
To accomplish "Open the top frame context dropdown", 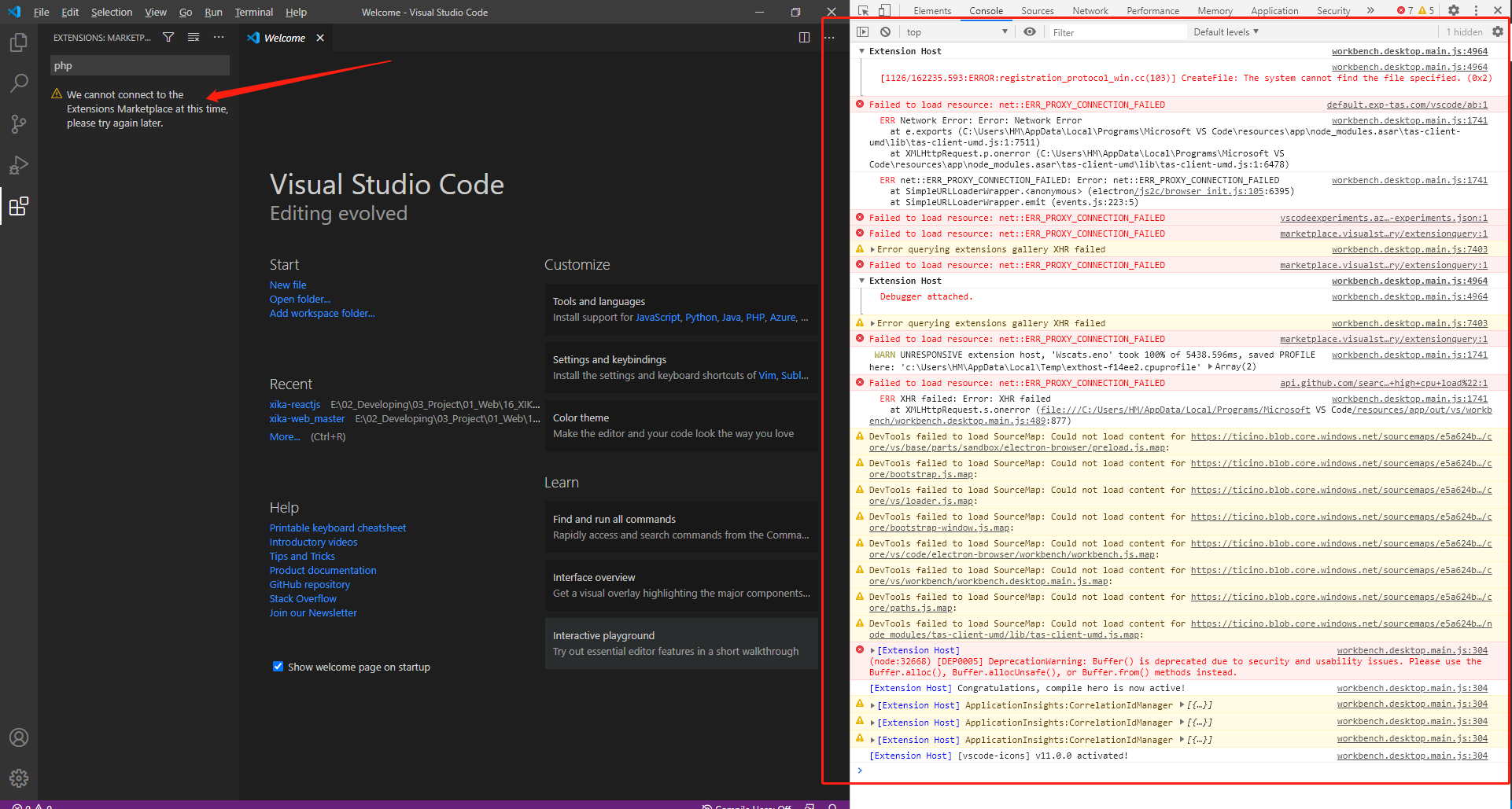I will coord(956,31).
